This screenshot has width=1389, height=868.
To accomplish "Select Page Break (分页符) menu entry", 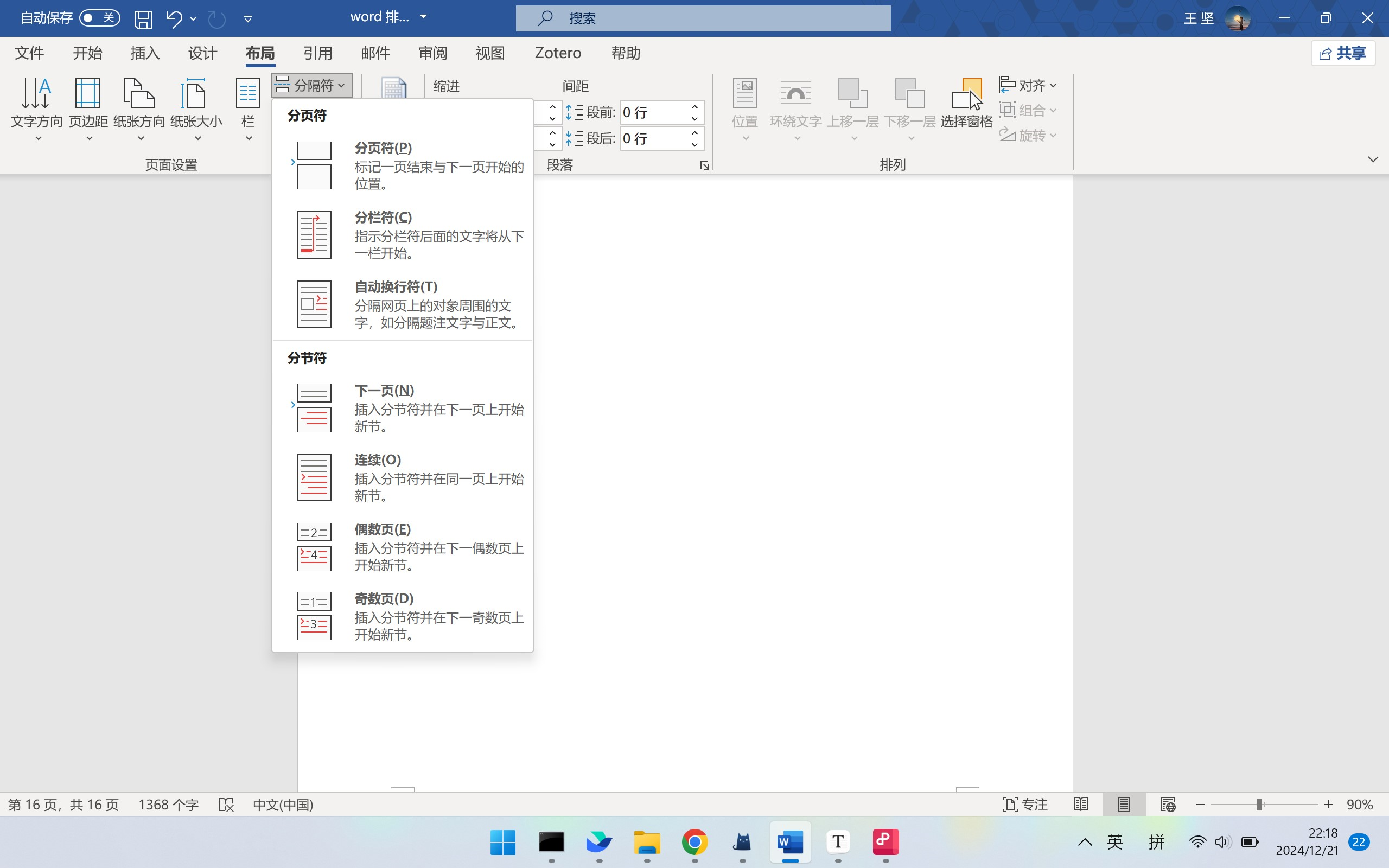I will [x=402, y=165].
